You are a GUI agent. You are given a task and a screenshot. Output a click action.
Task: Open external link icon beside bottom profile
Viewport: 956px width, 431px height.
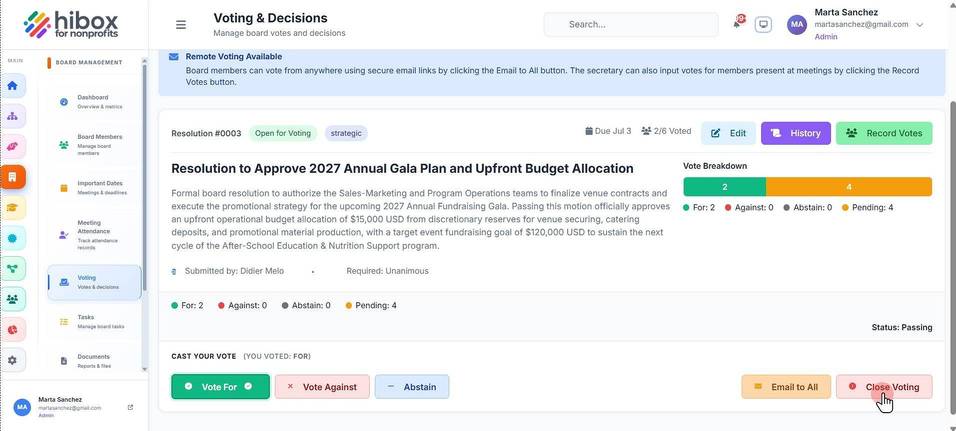coord(130,407)
